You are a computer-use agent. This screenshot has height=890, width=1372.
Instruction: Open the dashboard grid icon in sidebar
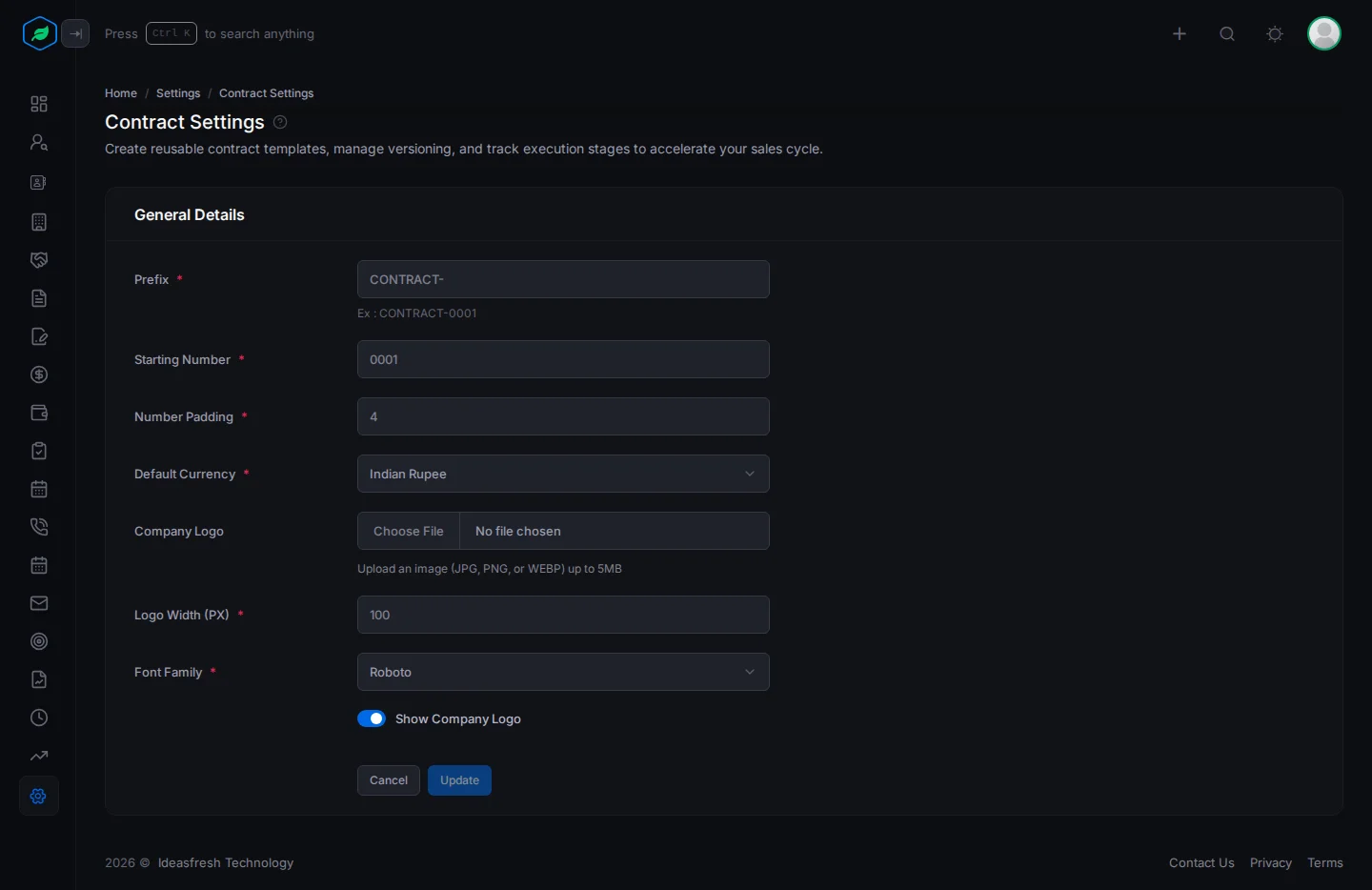tap(39, 104)
